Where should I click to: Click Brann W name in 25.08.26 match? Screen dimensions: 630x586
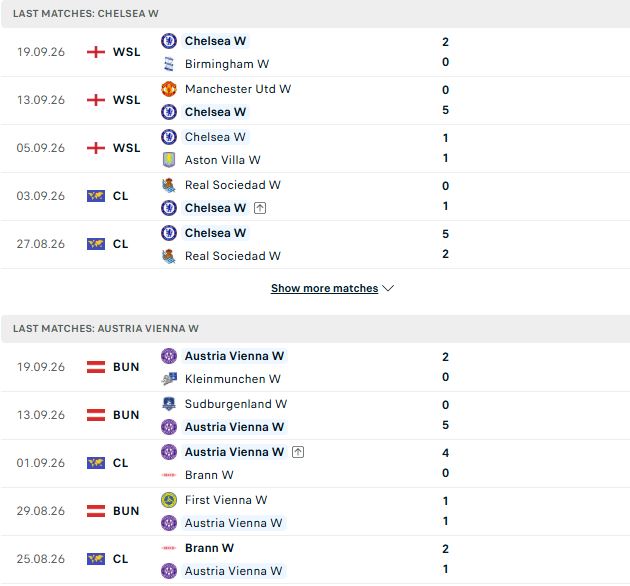click(209, 548)
